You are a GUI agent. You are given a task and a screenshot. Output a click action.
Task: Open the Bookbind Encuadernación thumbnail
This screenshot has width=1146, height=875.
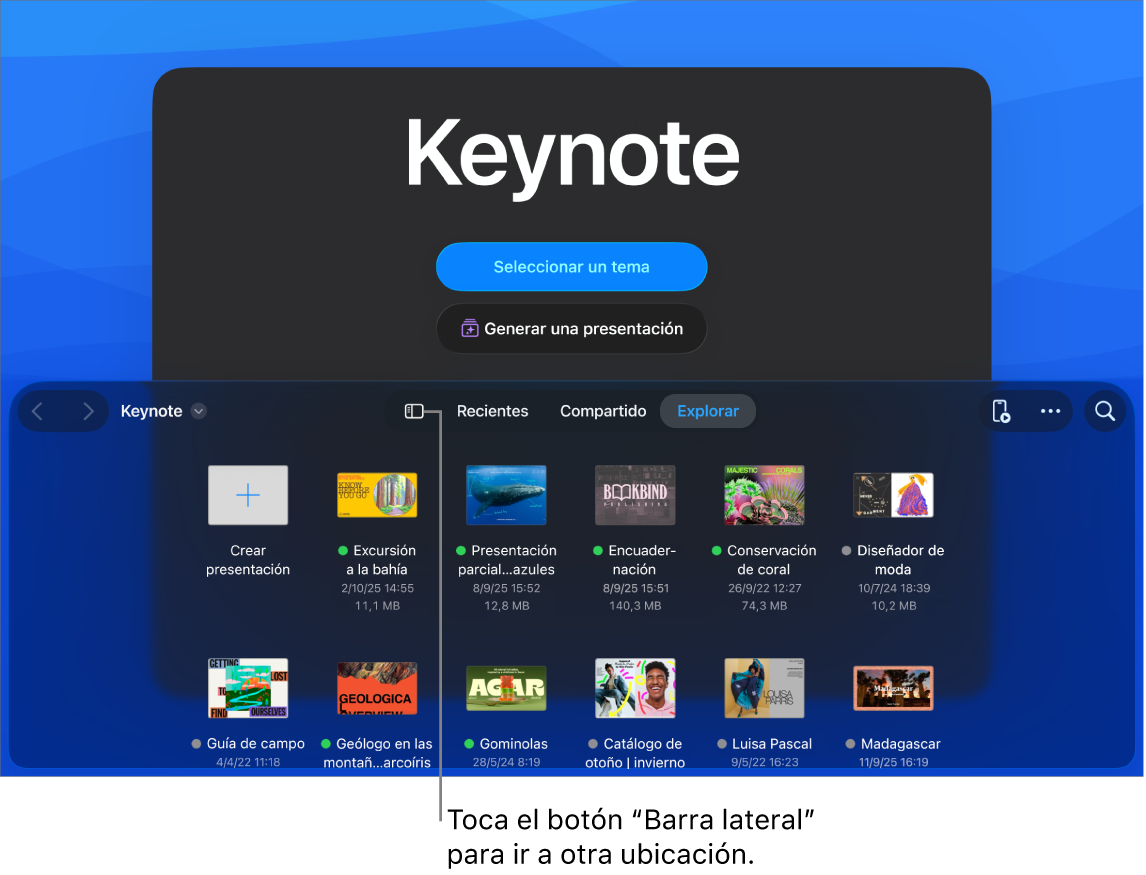tap(635, 495)
